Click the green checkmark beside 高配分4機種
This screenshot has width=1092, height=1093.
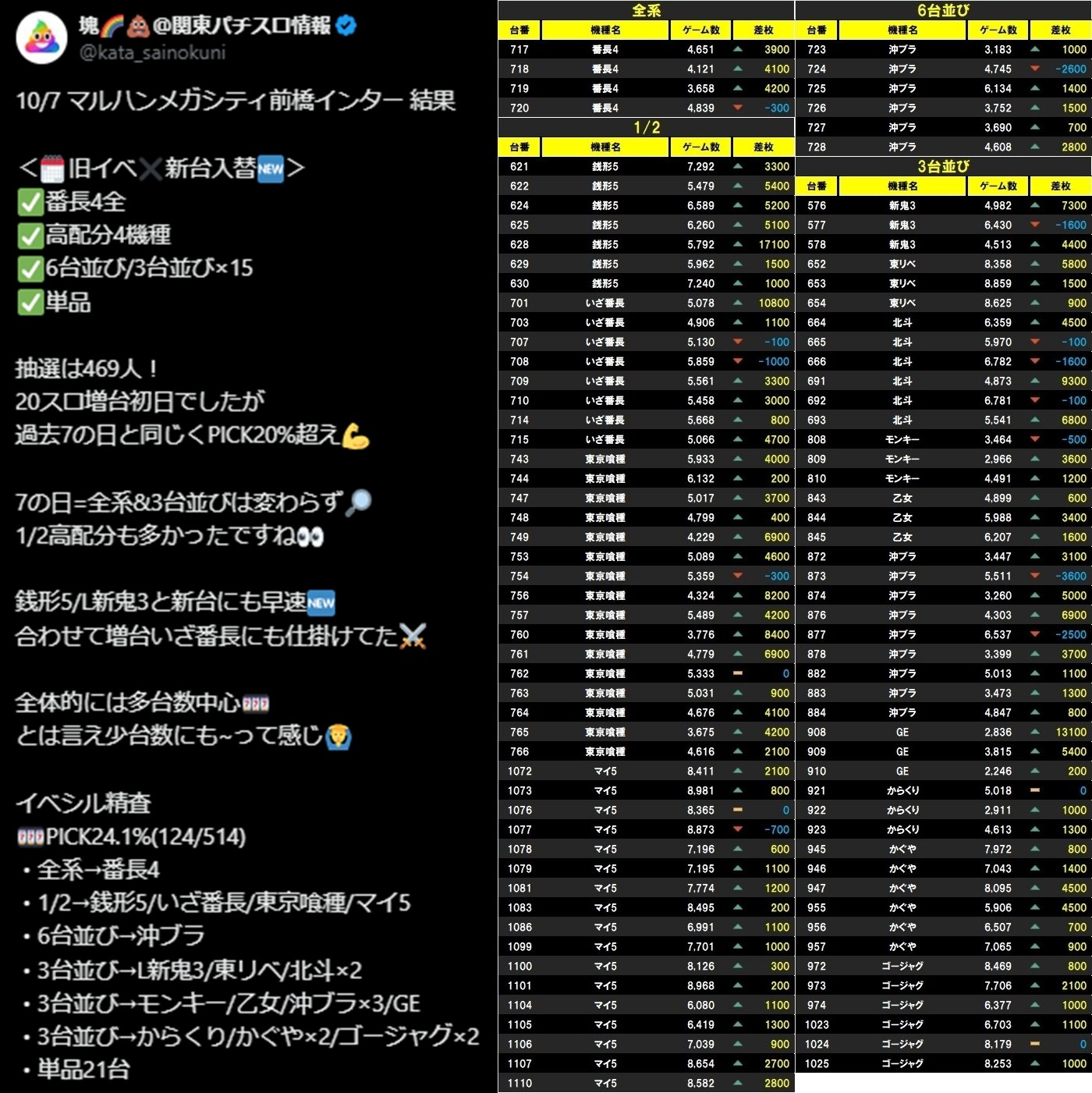[30, 236]
